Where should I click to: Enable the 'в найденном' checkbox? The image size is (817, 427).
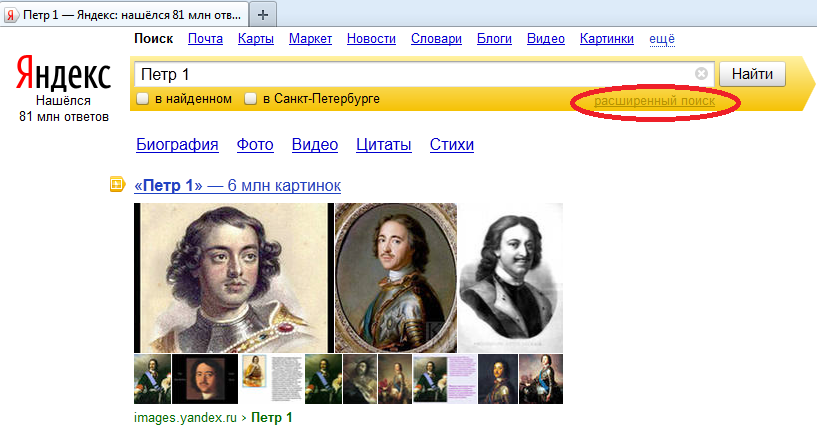(142, 98)
